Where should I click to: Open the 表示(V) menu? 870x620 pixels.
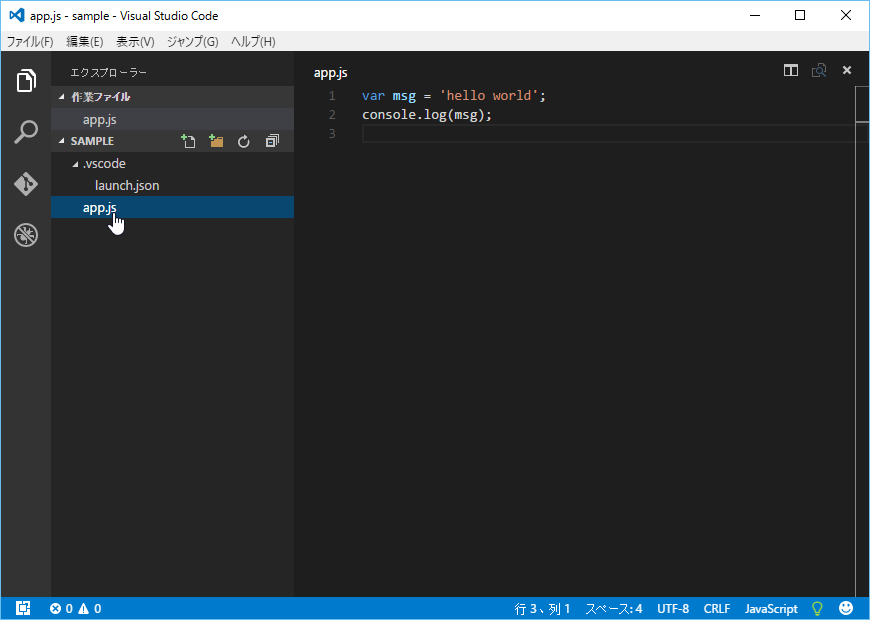click(x=135, y=41)
